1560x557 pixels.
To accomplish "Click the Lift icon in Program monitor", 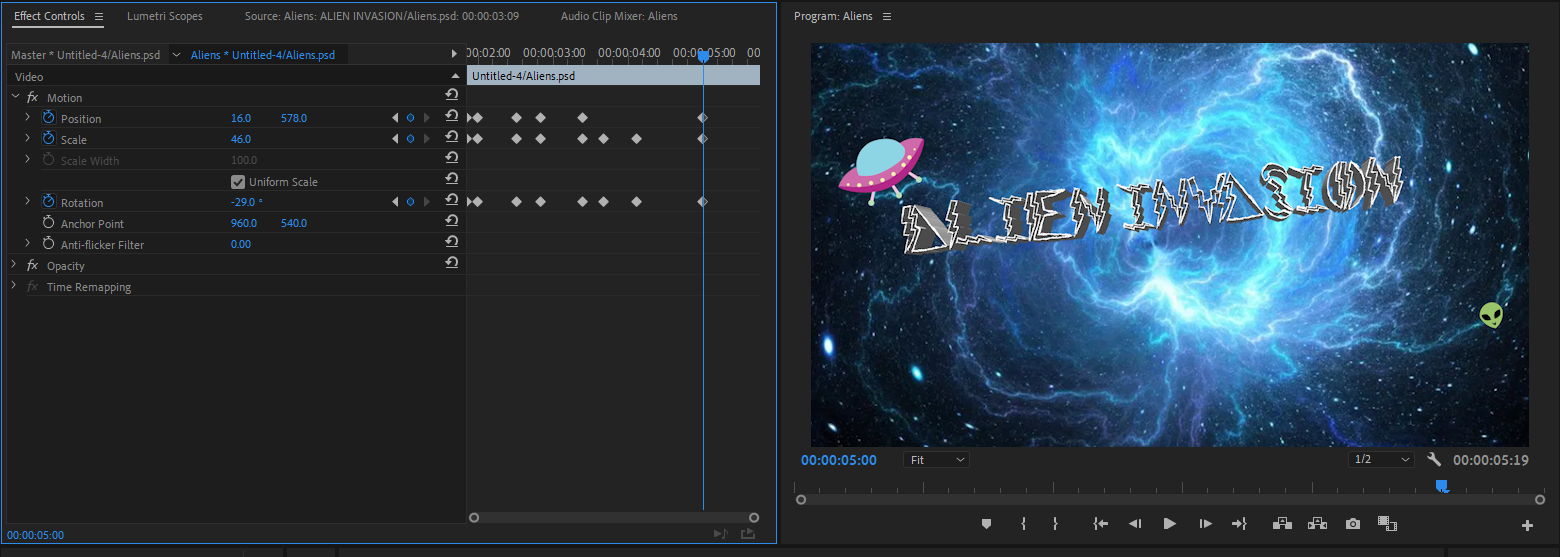I will coord(1281,523).
